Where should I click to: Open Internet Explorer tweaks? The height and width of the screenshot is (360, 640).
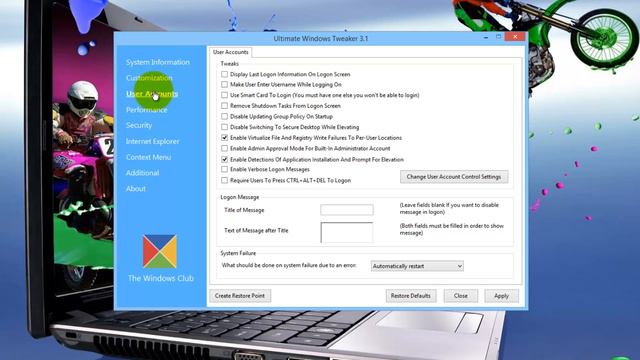(152, 141)
